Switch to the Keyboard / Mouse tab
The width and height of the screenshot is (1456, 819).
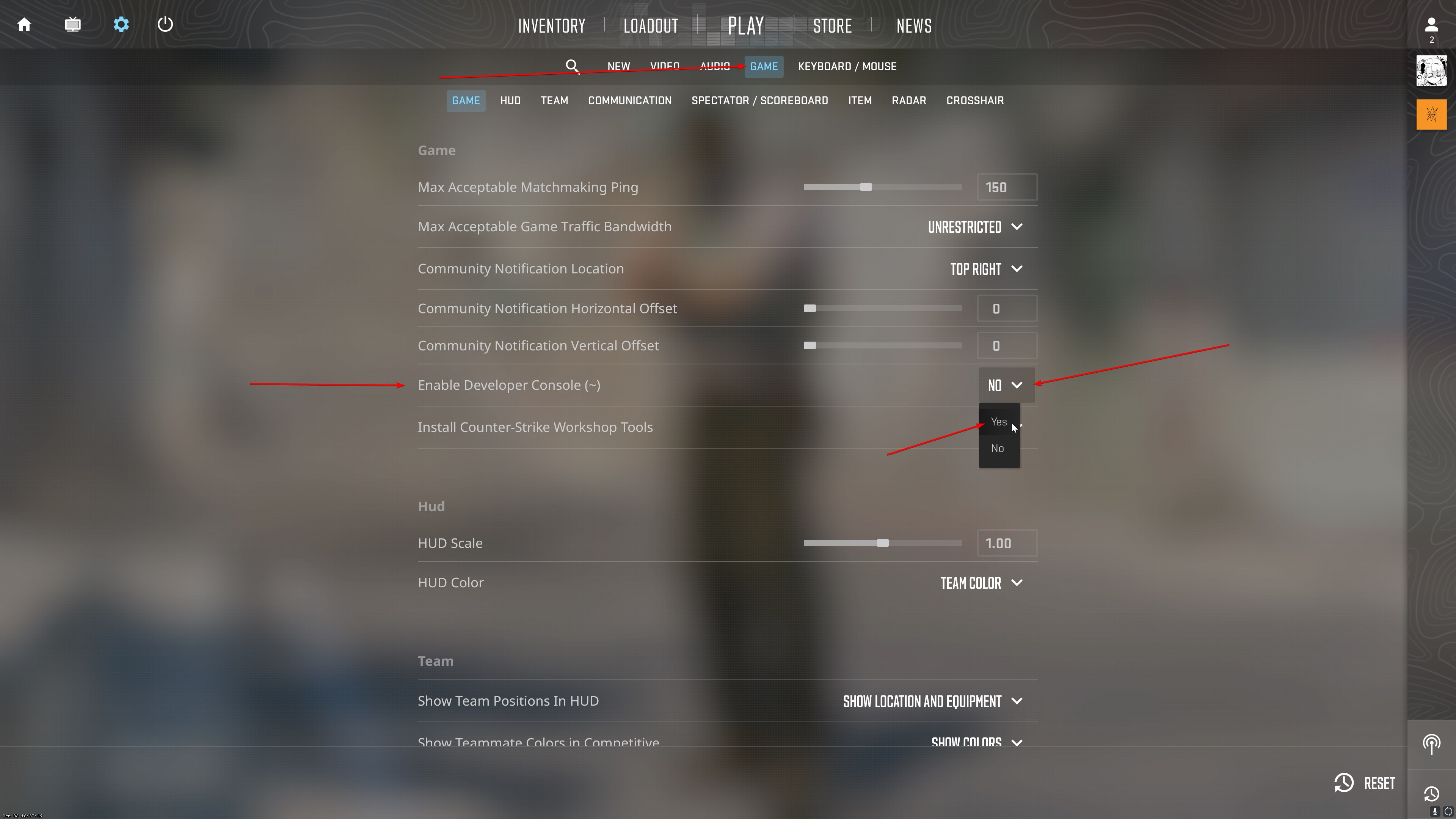point(847,67)
